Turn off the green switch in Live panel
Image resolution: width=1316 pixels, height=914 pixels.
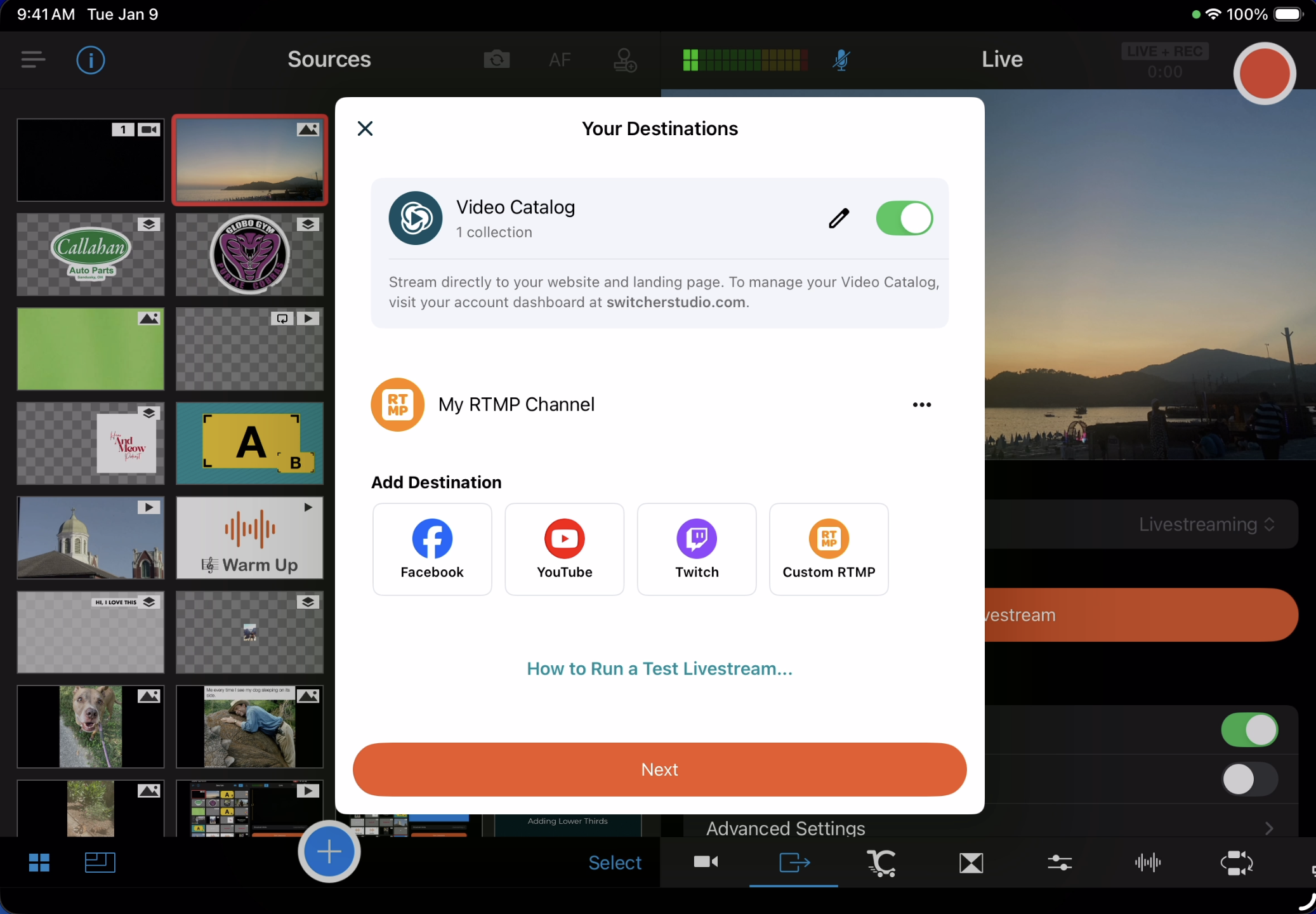1249,730
